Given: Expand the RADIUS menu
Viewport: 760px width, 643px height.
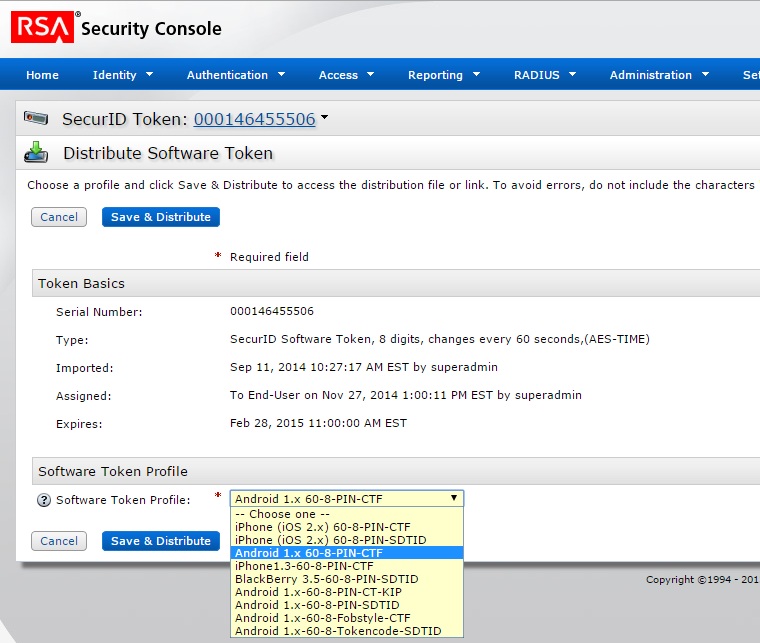Looking at the screenshot, I should pyautogui.click(x=544, y=75).
